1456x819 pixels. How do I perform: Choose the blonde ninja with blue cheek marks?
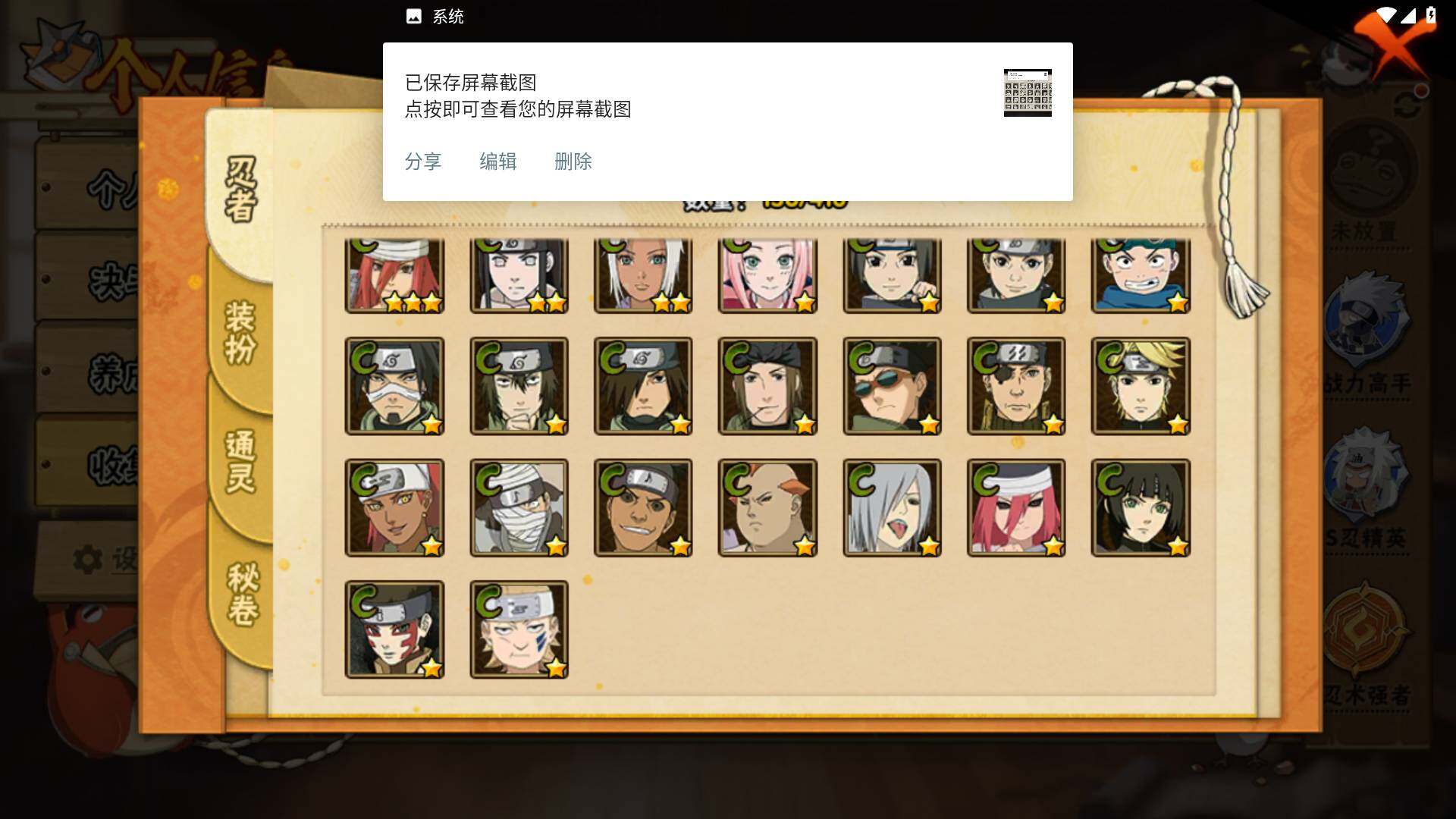point(519,629)
